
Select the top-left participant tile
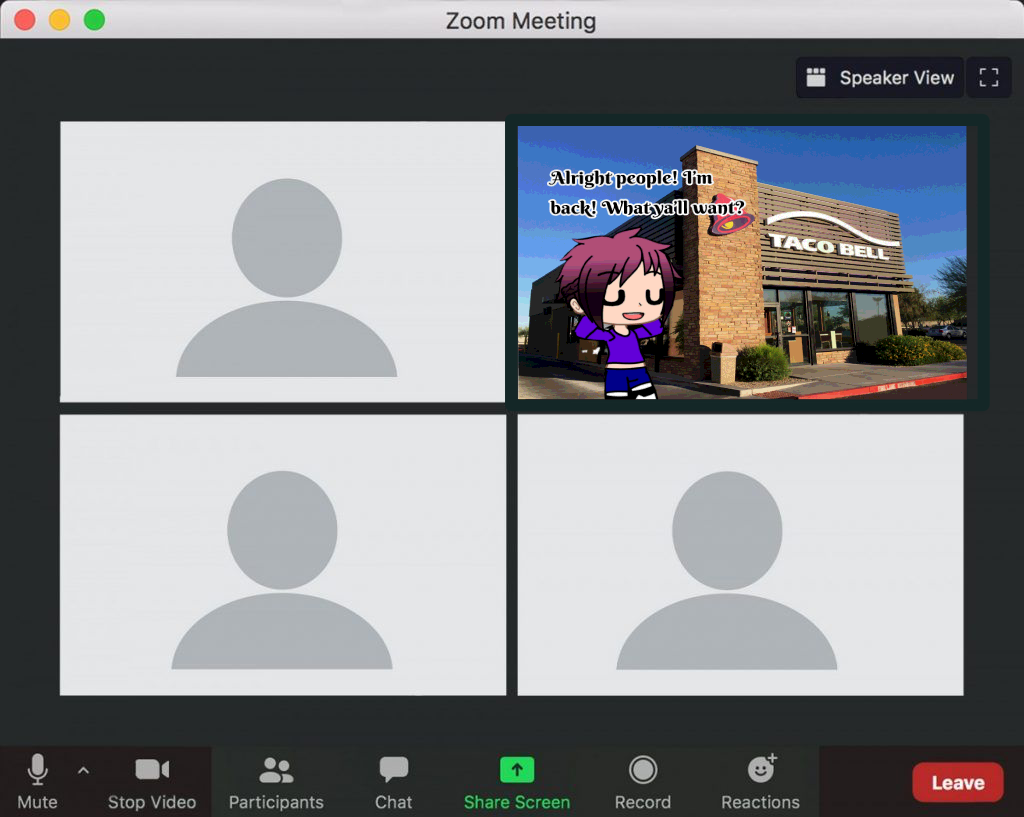(x=283, y=262)
